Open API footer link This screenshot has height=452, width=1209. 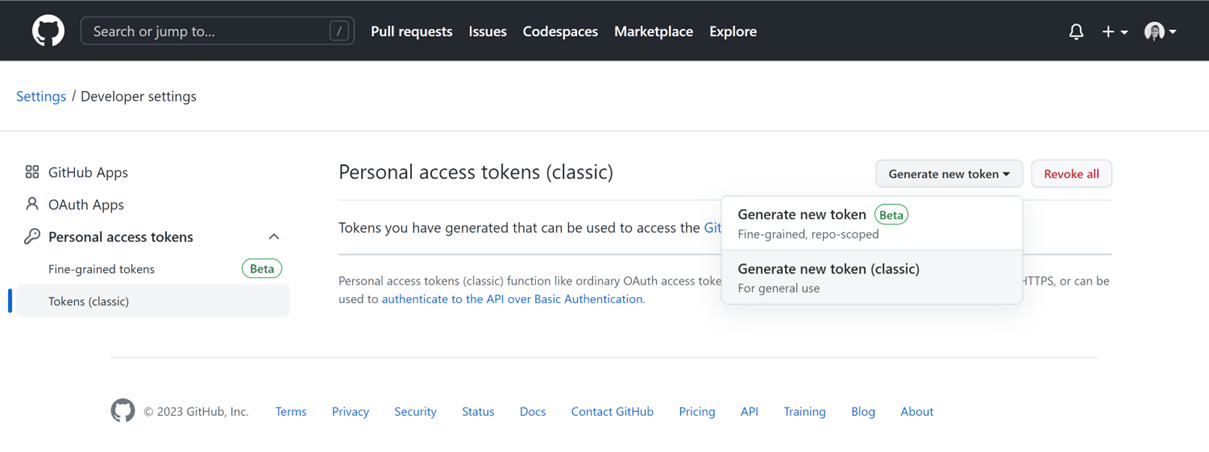pos(749,411)
